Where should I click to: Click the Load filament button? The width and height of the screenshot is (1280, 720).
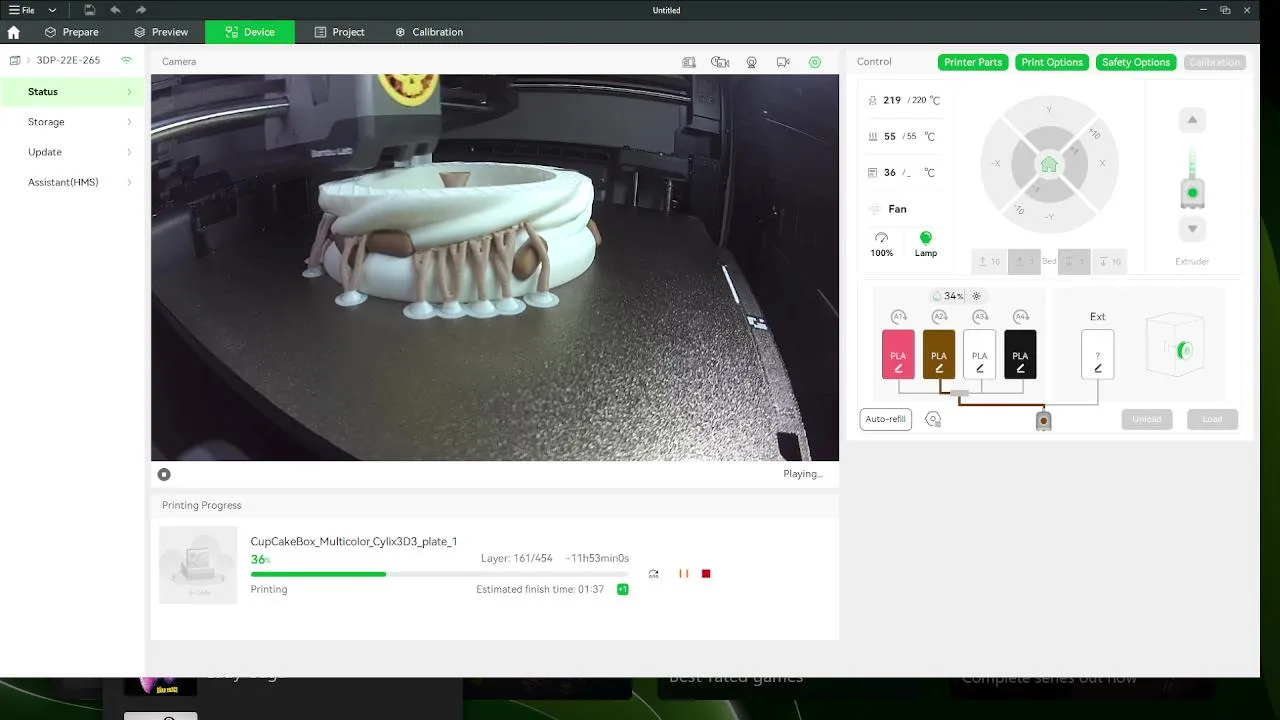[1213, 419]
